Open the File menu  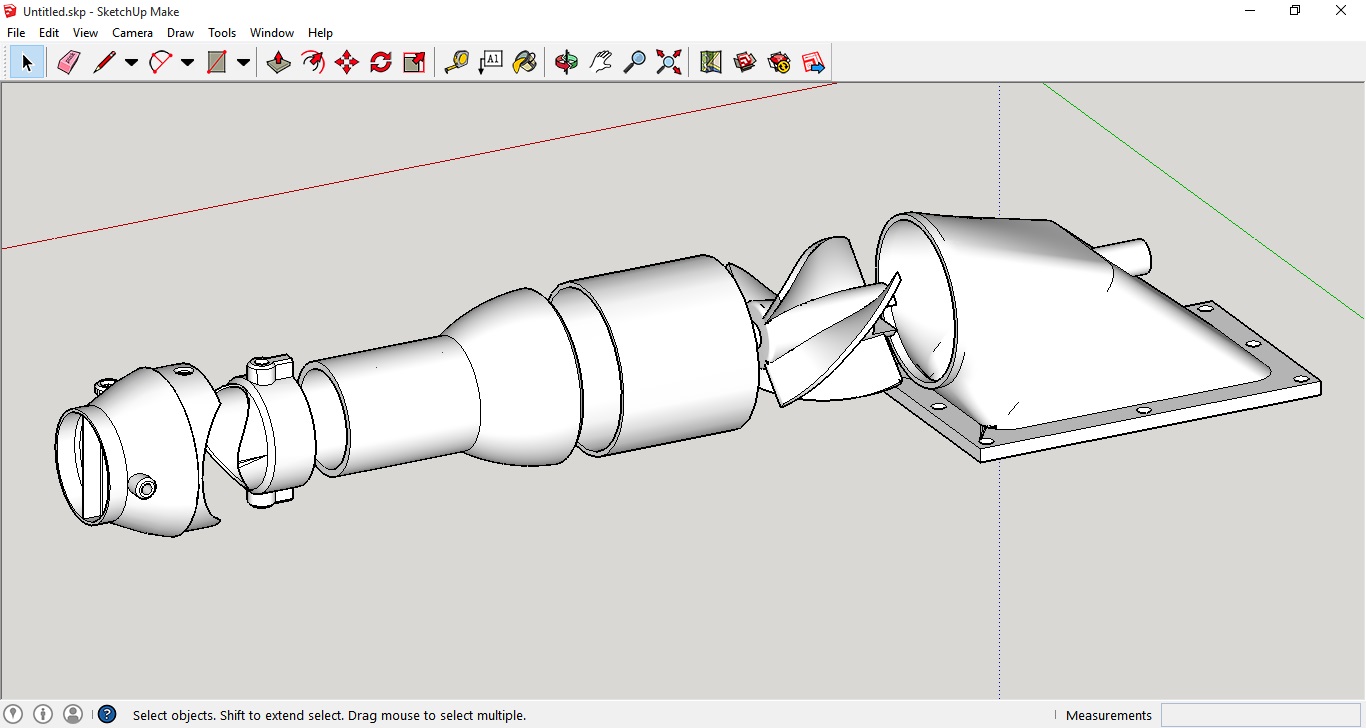click(x=16, y=33)
